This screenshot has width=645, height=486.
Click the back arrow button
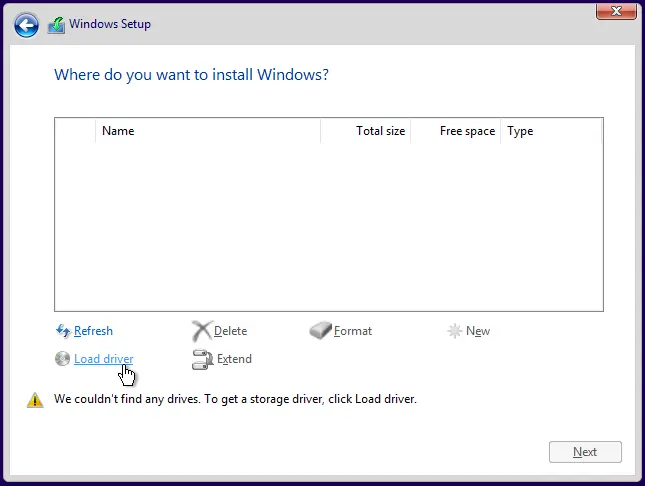(26, 25)
